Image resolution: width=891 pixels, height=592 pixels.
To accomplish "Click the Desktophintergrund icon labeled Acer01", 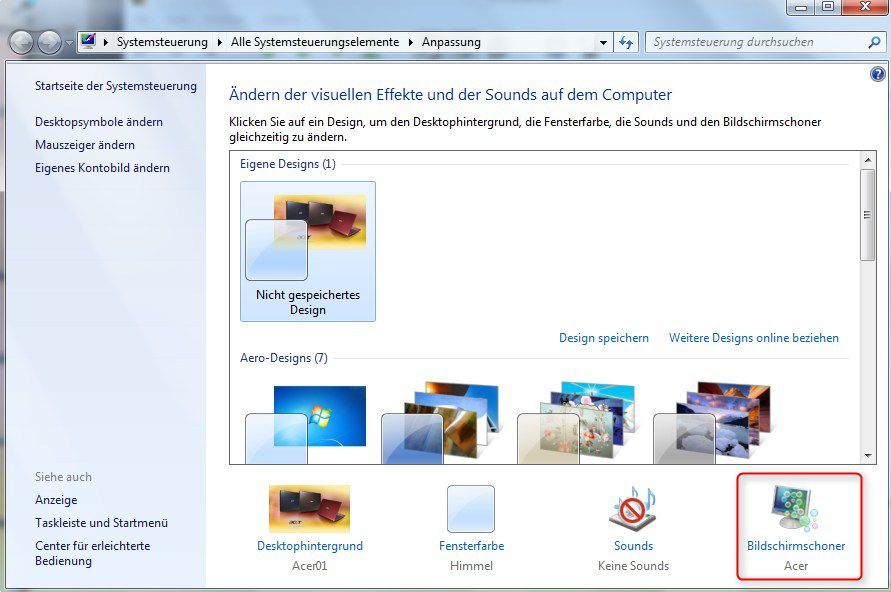I will tap(310, 510).
